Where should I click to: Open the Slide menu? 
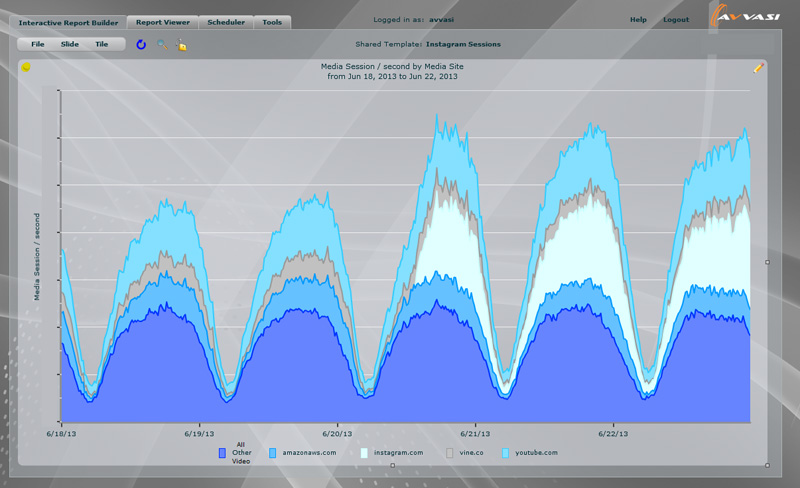70,44
